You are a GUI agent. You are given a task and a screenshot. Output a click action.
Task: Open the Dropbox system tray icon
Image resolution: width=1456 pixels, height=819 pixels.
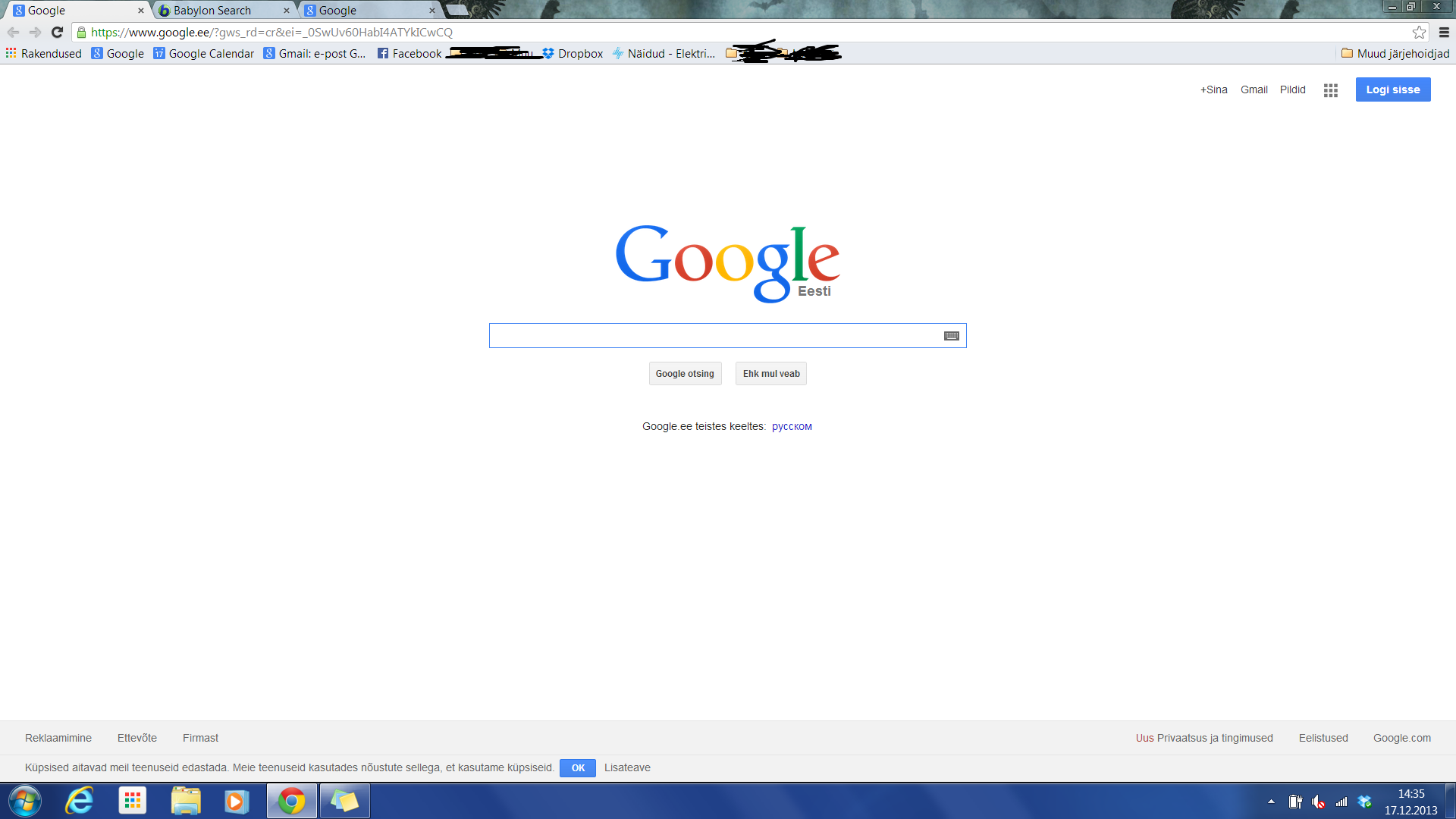1365,802
